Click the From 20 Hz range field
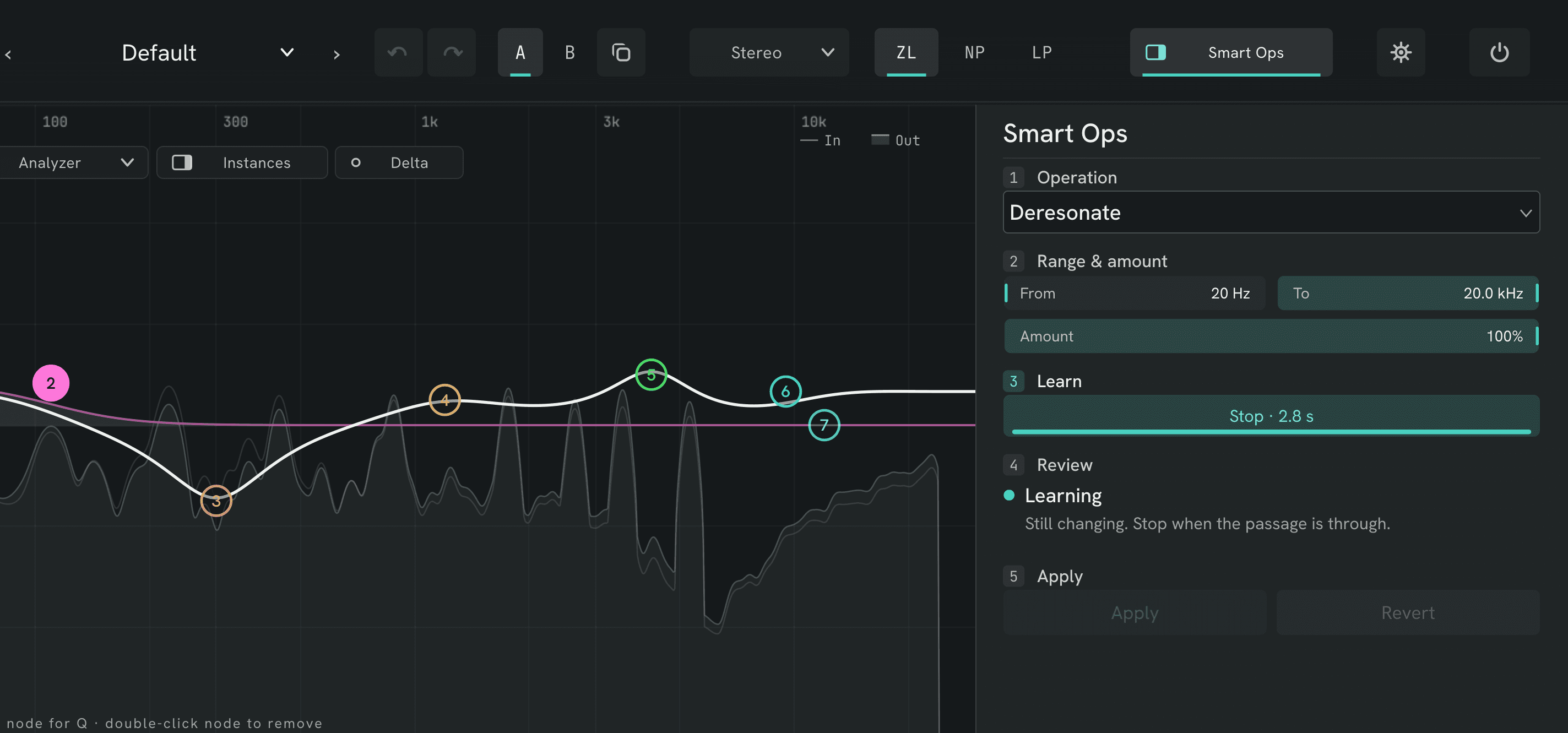This screenshot has width=1568, height=733. pos(1135,293)
